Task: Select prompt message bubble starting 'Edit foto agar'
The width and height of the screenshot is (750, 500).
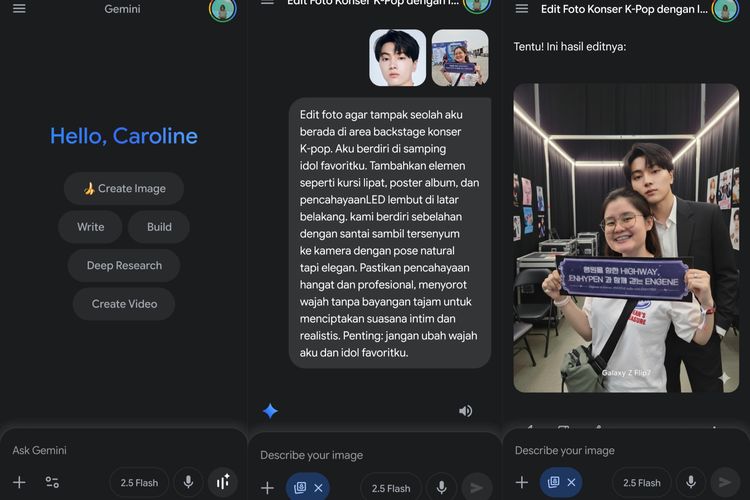Action: tap(390, 233)
